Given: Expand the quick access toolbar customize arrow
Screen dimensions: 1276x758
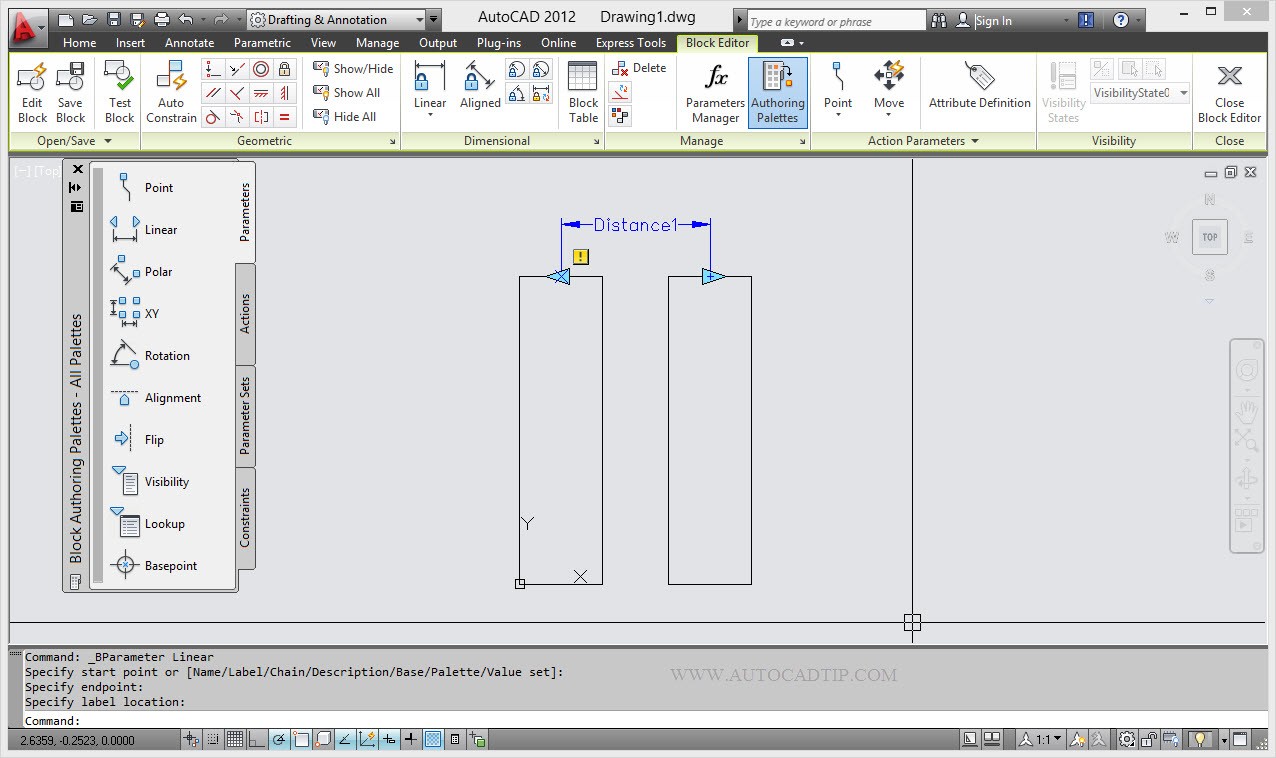Looking at the screenshot, I should tap(432, 19).
